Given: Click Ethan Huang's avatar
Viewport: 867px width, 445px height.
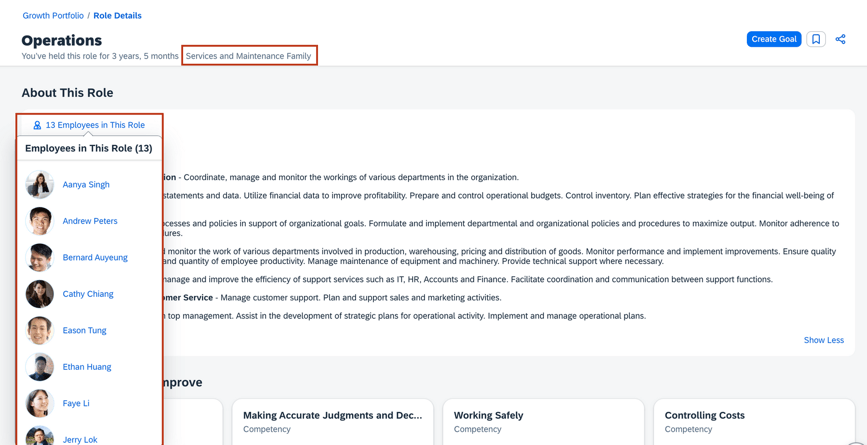Looking at the screenshot, I should pyautogui.click(x=40, y=367).
